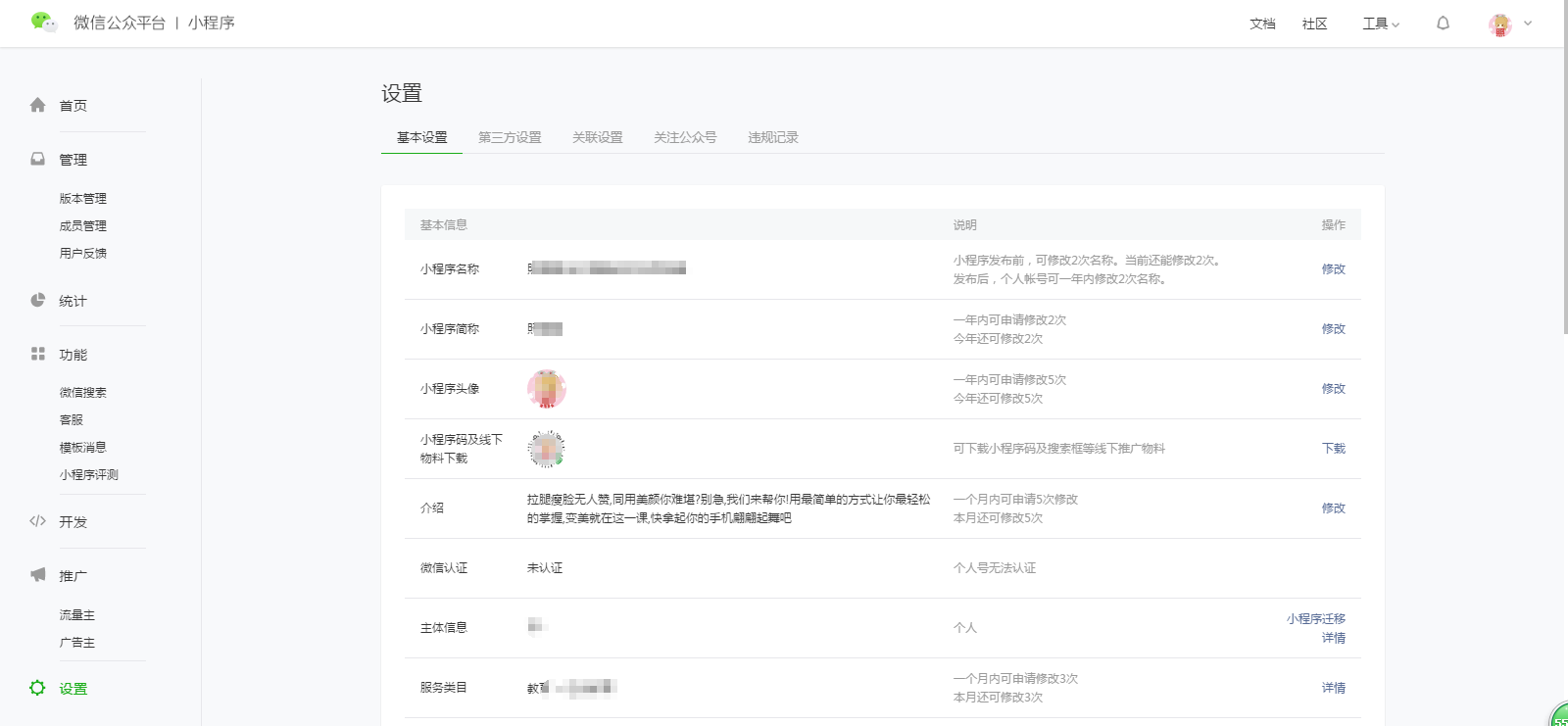Select 设置 in sidebar
This screenshot has height=726, width=1568.
coord(73,689)
